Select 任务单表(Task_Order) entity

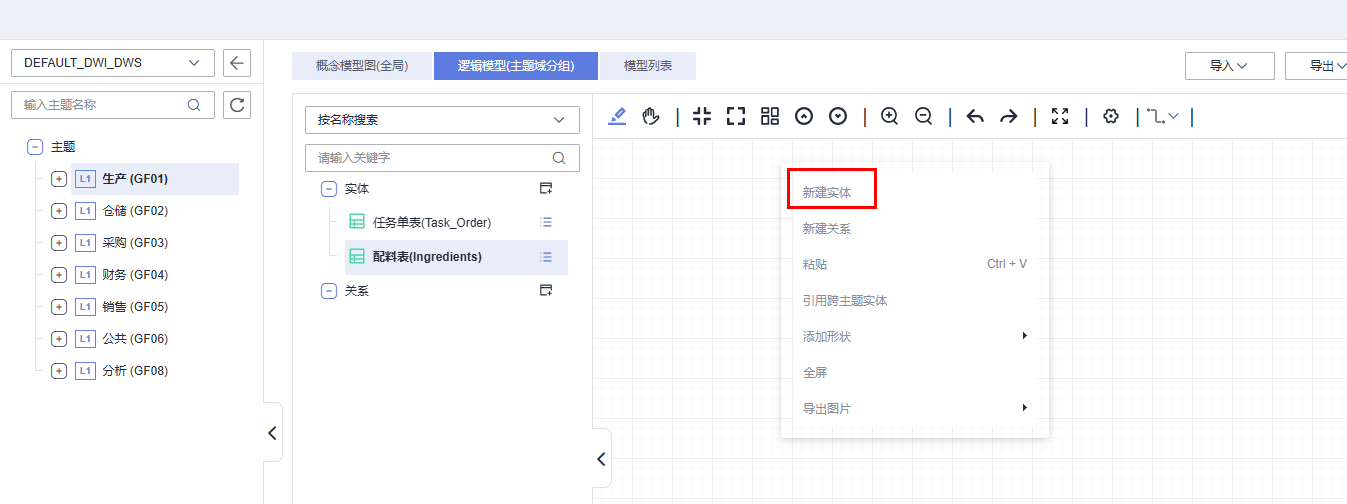(x=432, y=222)
